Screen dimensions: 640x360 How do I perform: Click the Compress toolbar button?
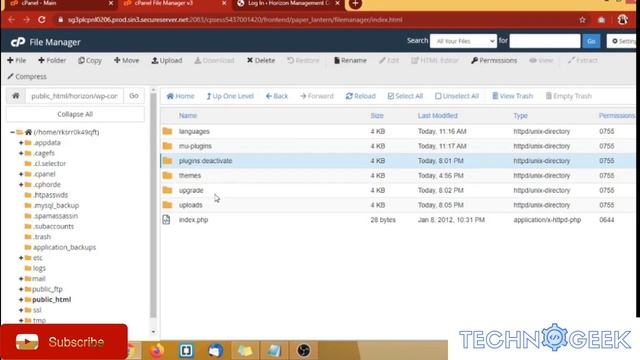click(x=27, y=76)
